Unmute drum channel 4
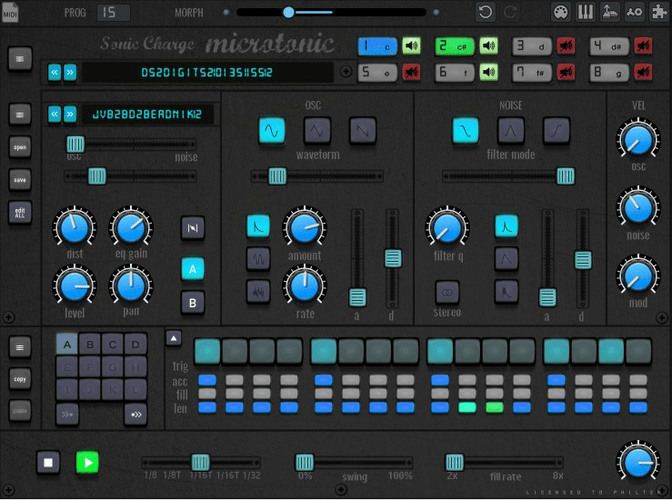The width and height of the screenshot is (672, 500). [x=643, y=46]
